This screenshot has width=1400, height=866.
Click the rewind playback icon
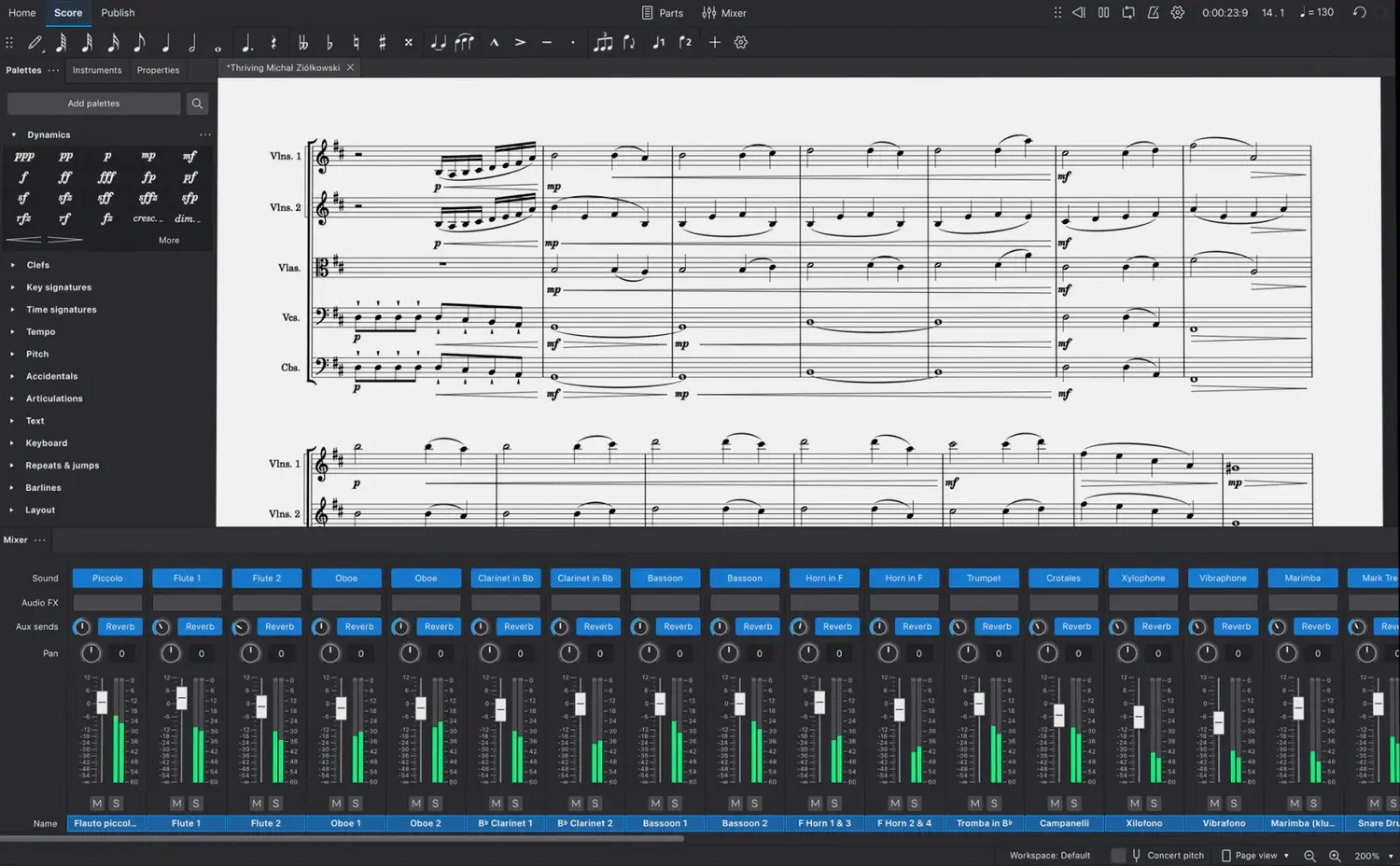click(x=1079, y=13)
